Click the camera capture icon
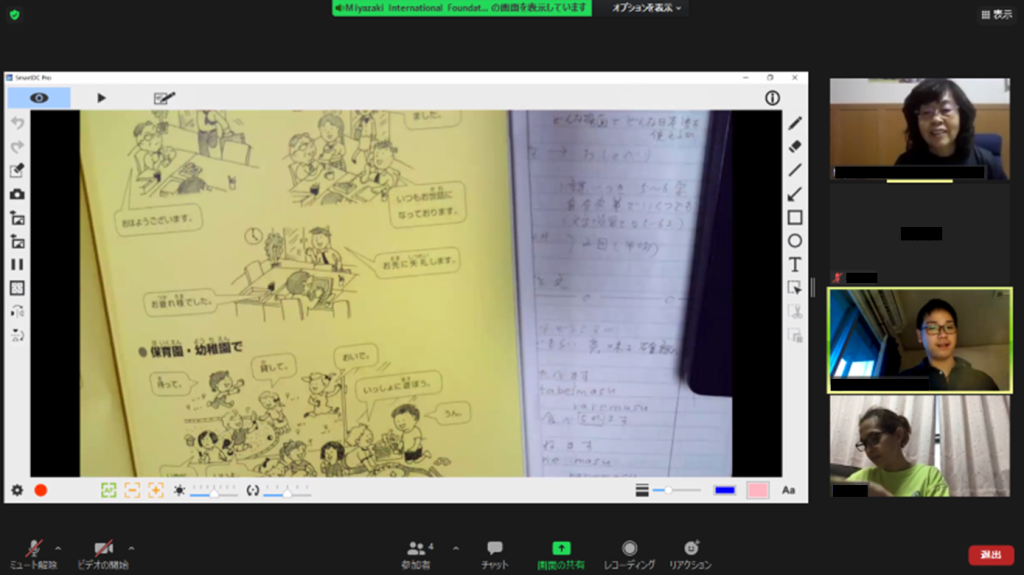This screenshot has width=1024, height=575. (x=18, y=194)
